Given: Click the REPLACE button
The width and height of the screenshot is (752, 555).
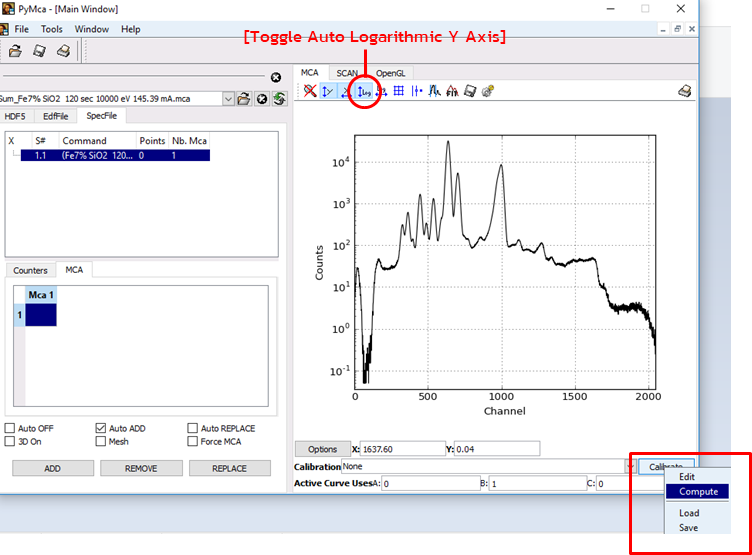Looking at the screenshot, I should [230, 468].
